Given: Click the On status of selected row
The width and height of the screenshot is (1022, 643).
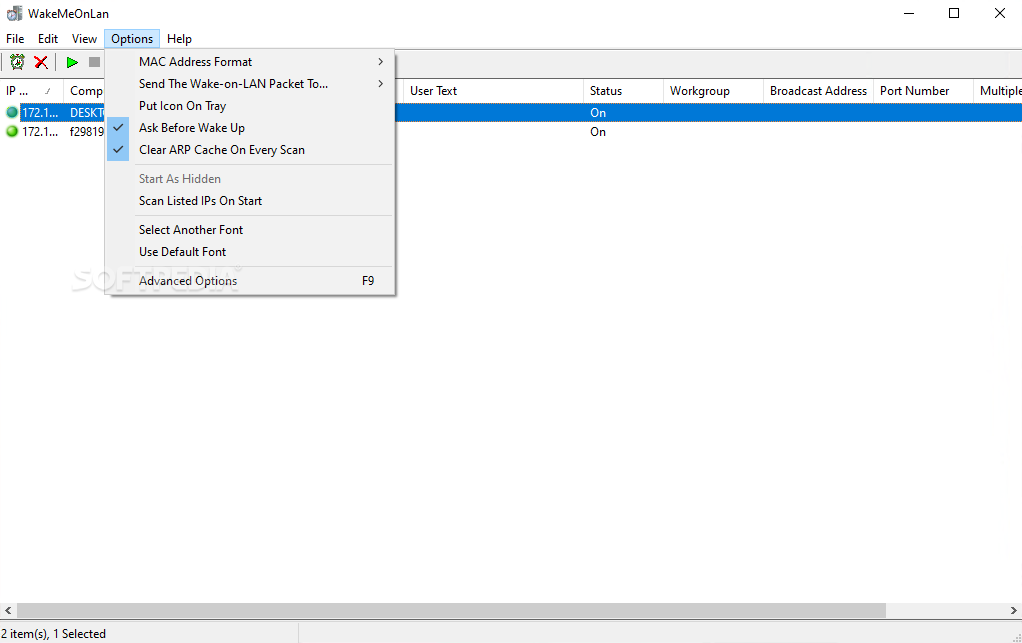Looking at the screenshot, I should [598, 113].
